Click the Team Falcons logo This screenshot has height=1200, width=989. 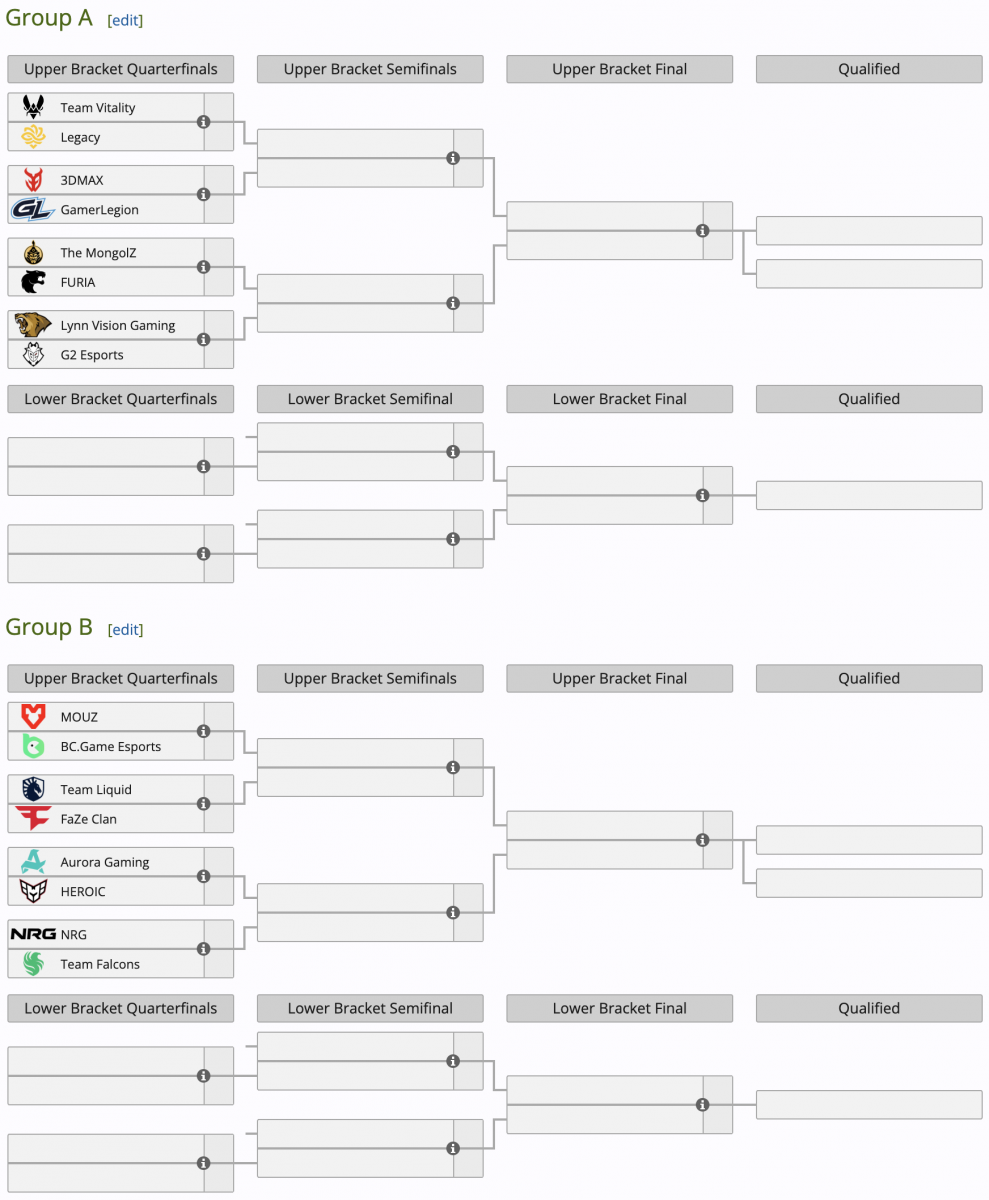(x=33, y=964)
